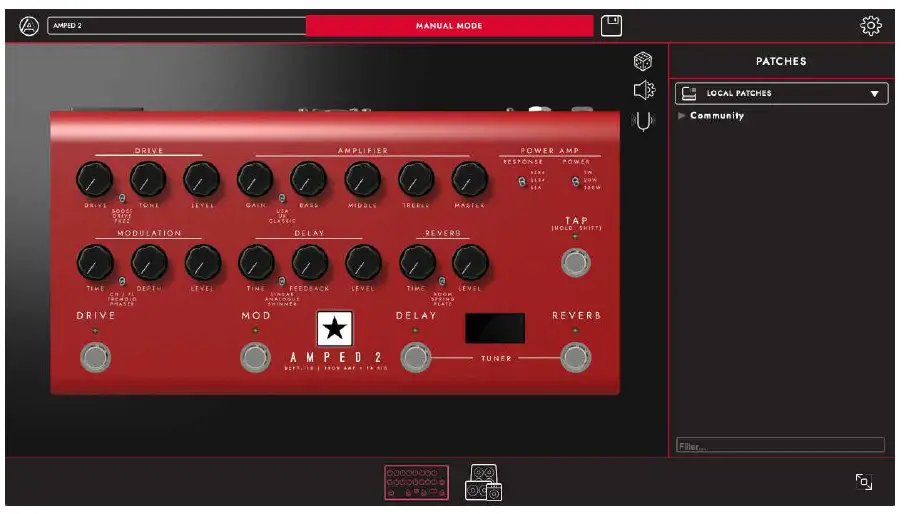Viewport: 904px width, 514px height.
Task: Click the Drive section TONE knob
Action: [148, 180]
